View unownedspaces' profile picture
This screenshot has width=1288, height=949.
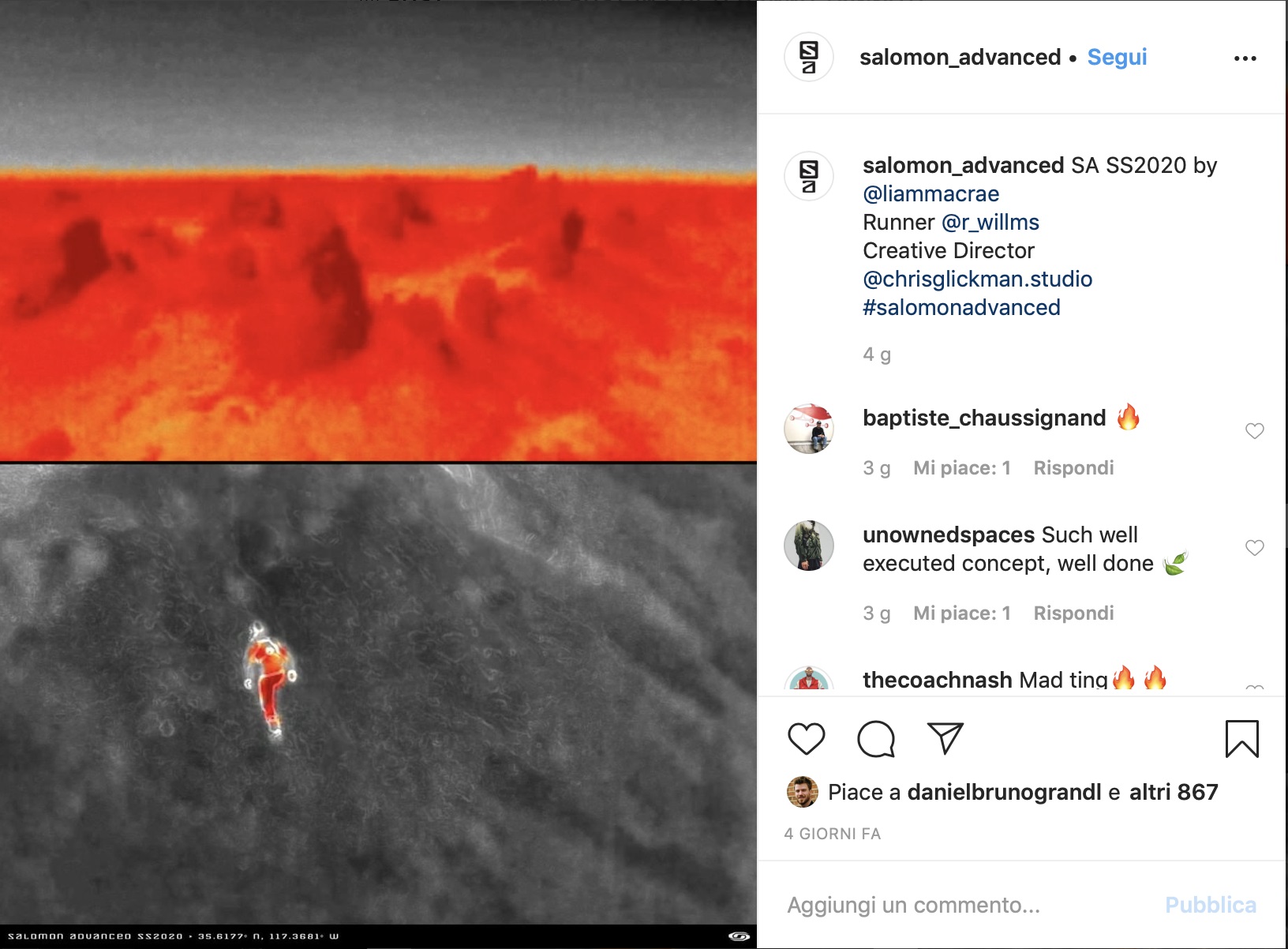[809, 546]
